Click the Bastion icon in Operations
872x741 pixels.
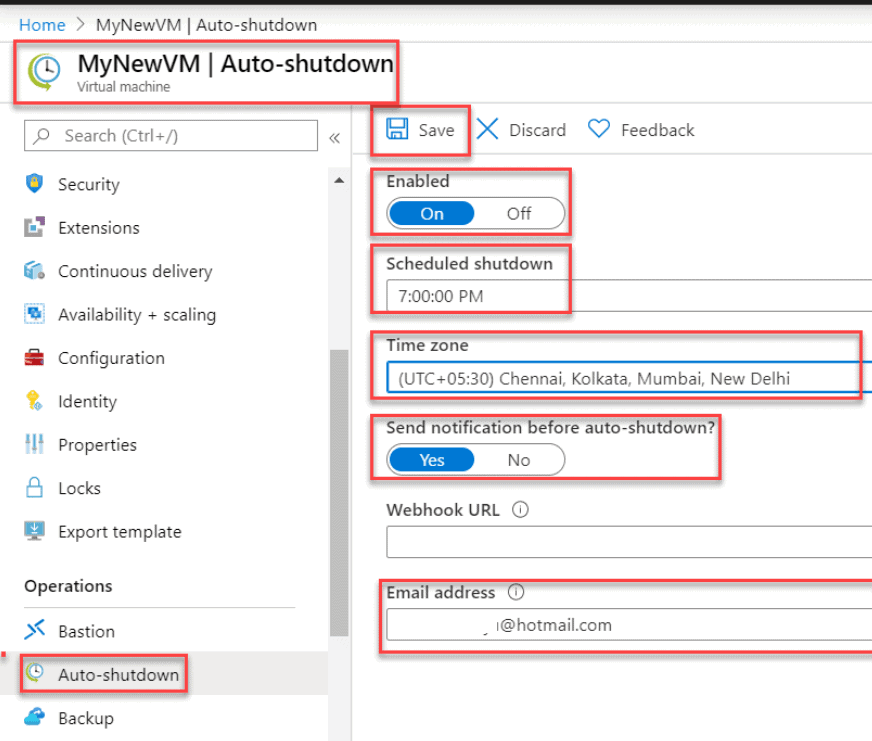(x=32, y=631)
